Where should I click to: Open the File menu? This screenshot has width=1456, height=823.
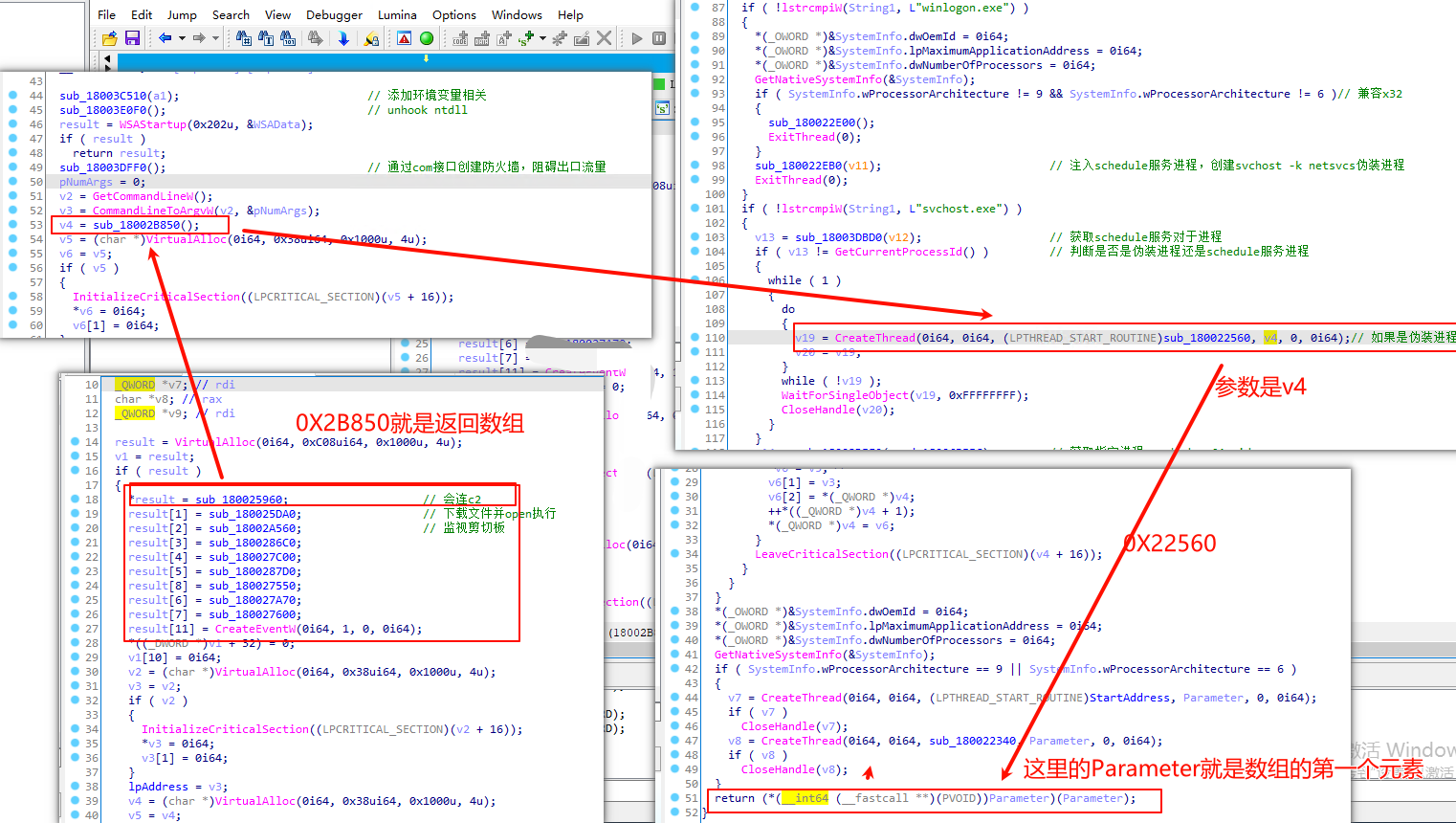(x=107, y=14)
